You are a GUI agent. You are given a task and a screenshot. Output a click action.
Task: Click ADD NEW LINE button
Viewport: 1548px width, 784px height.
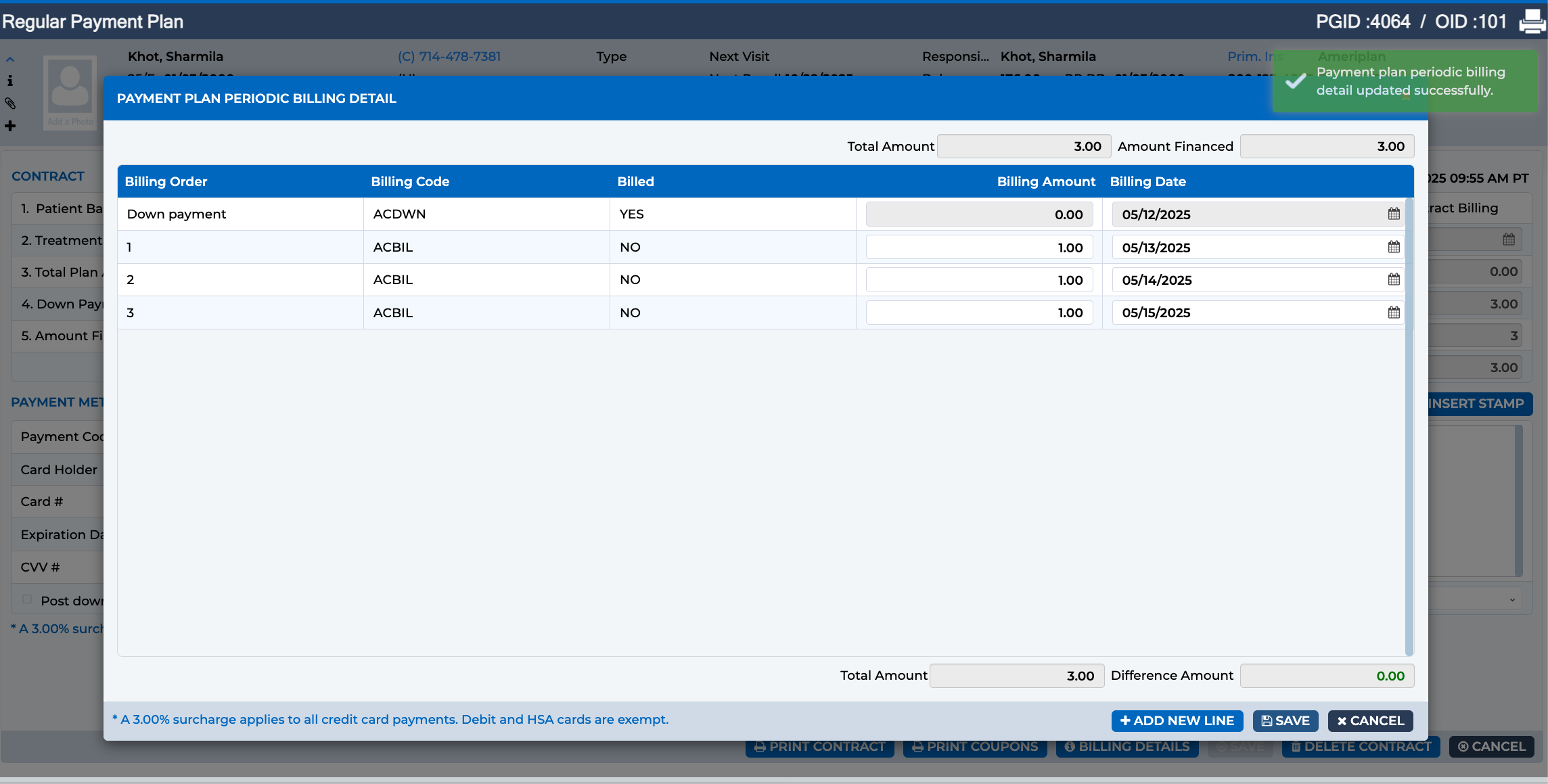(1177, 721)
